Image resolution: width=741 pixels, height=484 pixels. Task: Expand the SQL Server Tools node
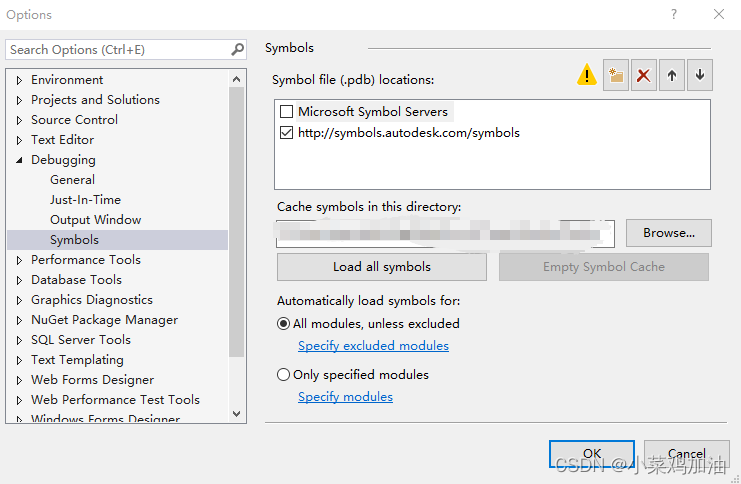[x=19, y=340]
